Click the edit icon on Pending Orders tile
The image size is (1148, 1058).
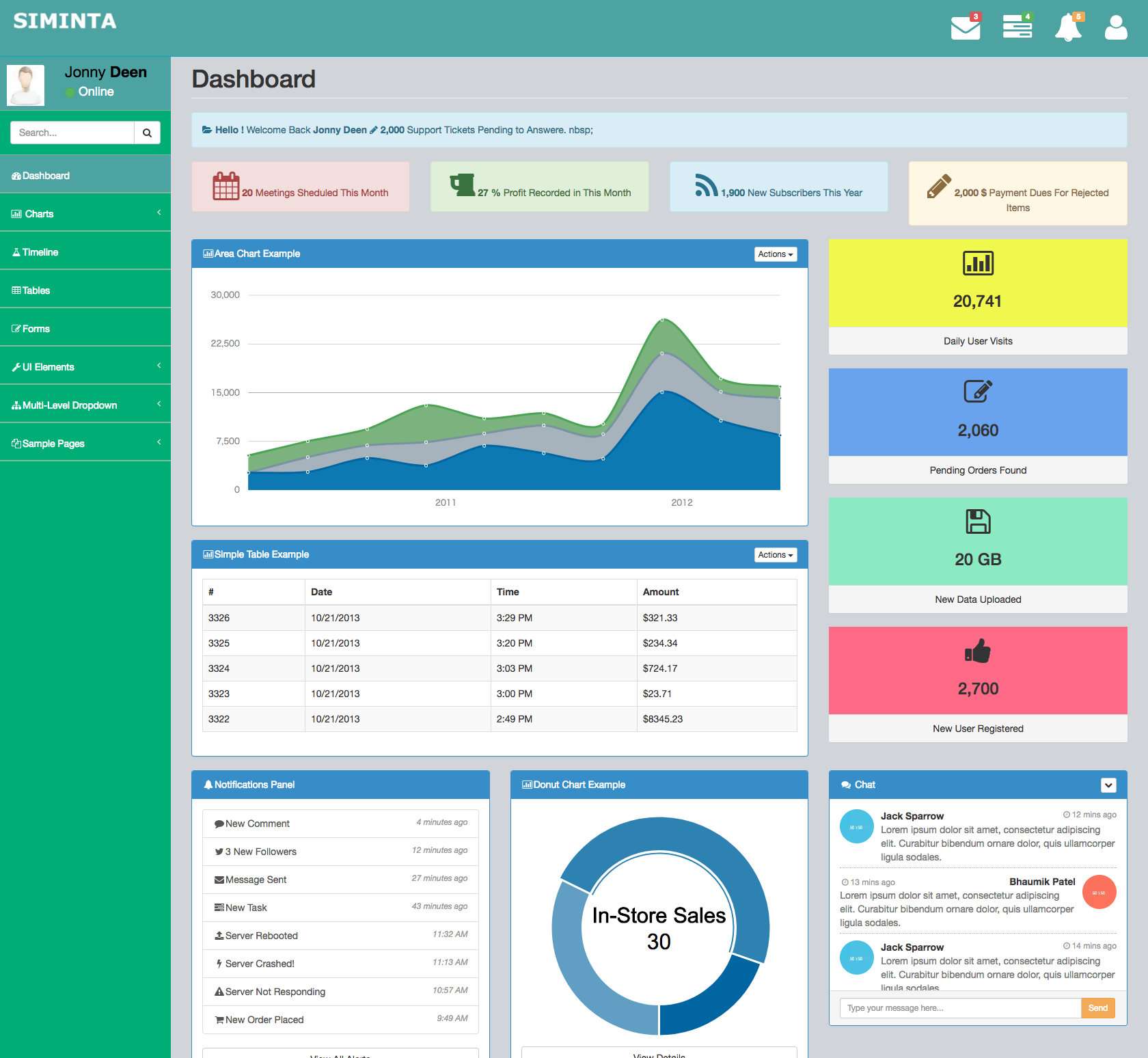(978, 392)
